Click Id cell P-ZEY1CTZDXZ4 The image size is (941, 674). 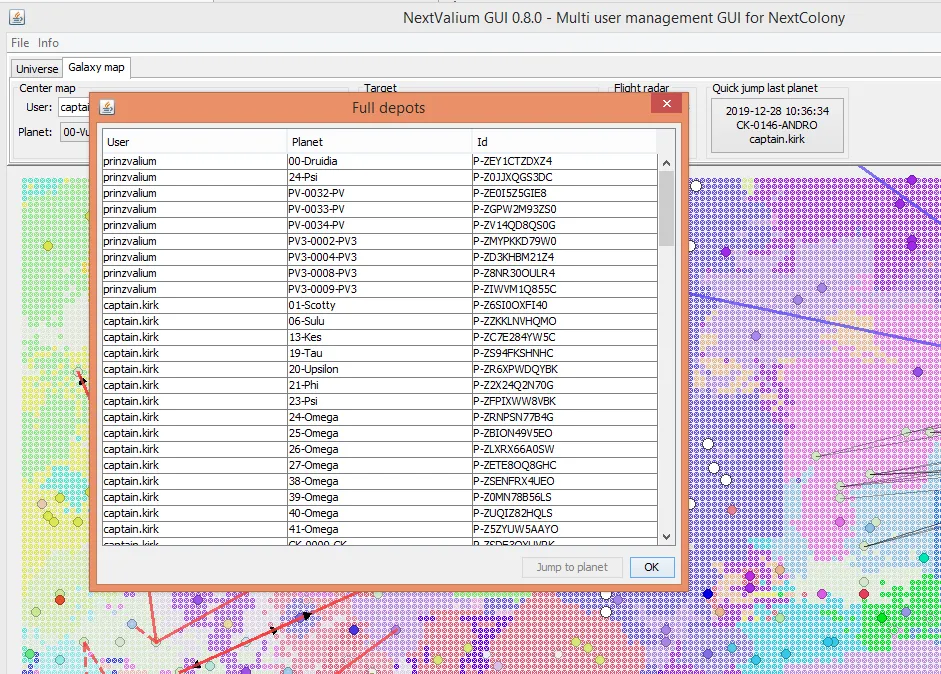[x=564, y=161]
